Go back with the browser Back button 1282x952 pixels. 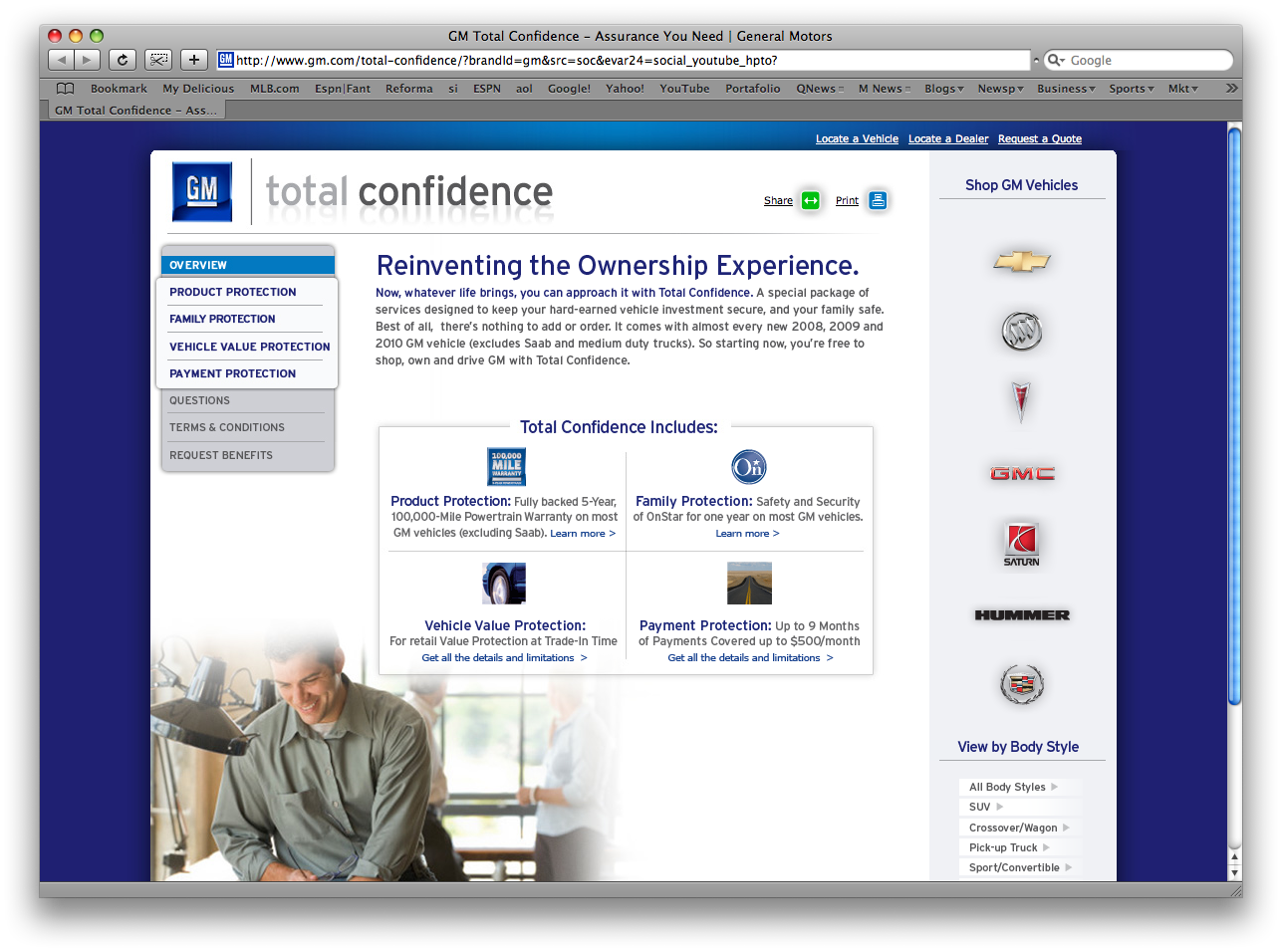click(61, 60)
